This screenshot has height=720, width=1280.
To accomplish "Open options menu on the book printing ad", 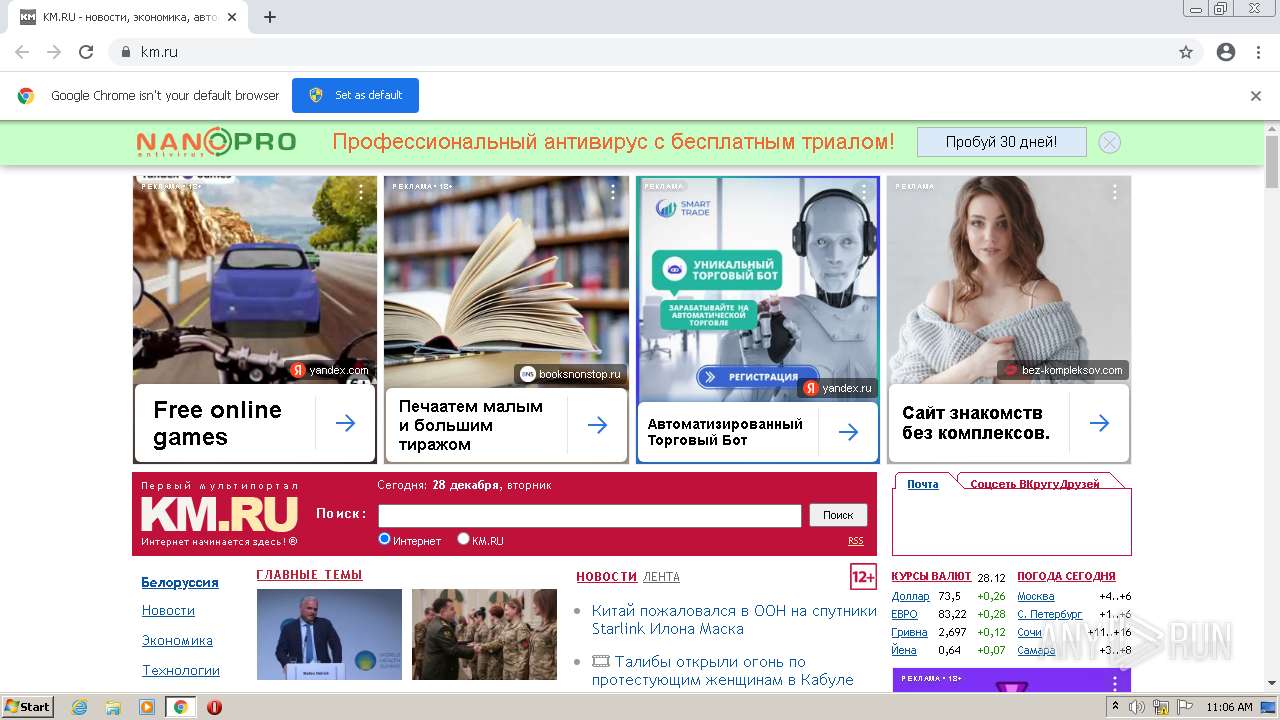I will [x=613, y=192].
